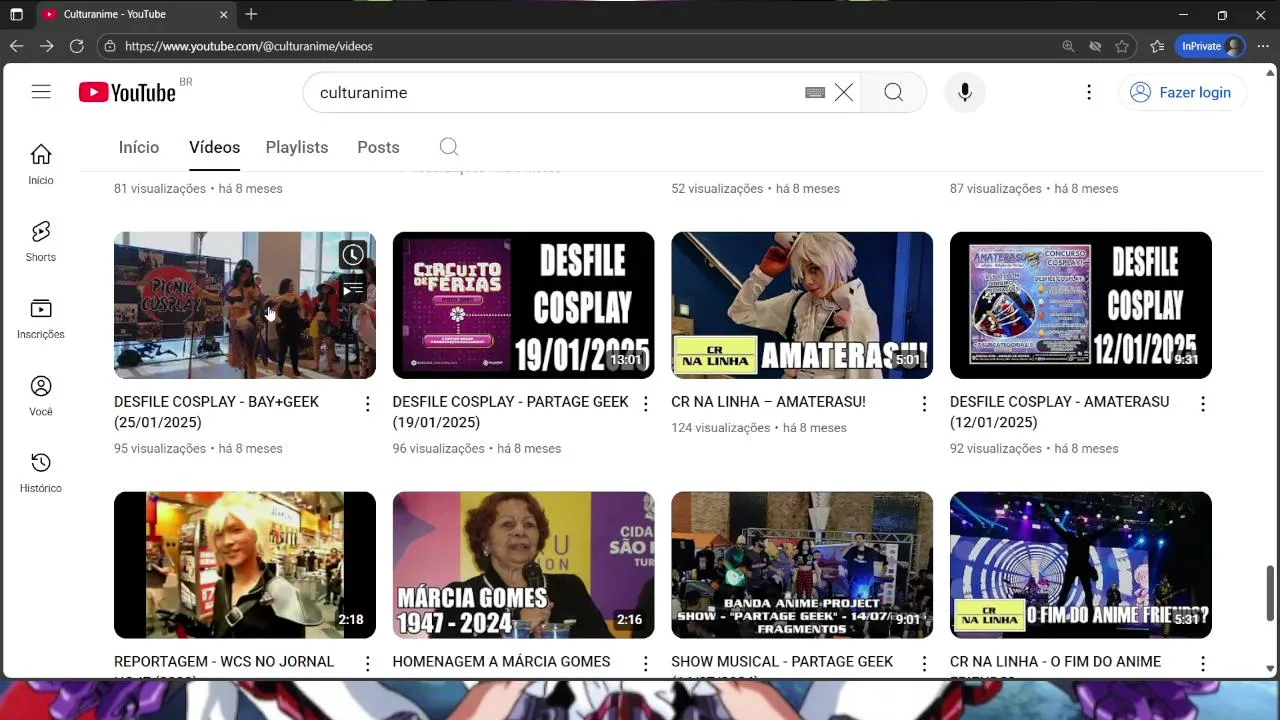1280x720 pixels.
Task: Clear the search text with the X
Action: tap(844, 92)
